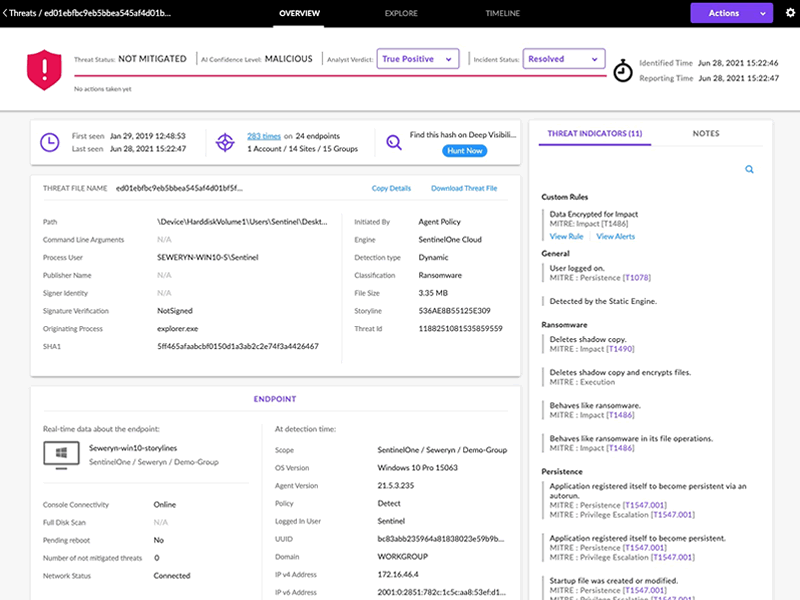Click the UUID value bc83abb235964a81838023e59b9b

pos(441,539)
